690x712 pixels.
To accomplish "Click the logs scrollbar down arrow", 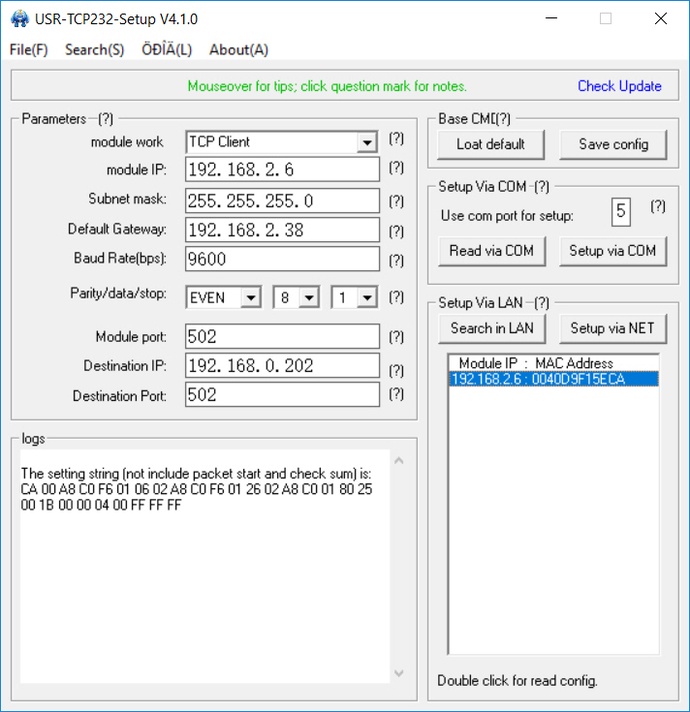I will [x=399, y=673].
